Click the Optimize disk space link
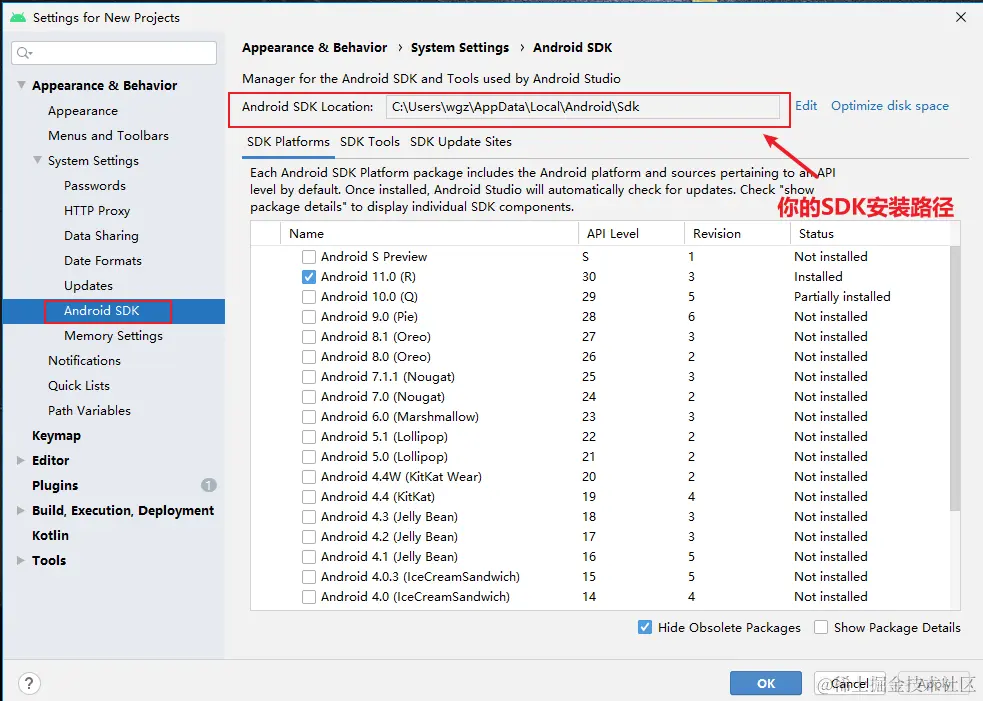 (x=890, y=106)
